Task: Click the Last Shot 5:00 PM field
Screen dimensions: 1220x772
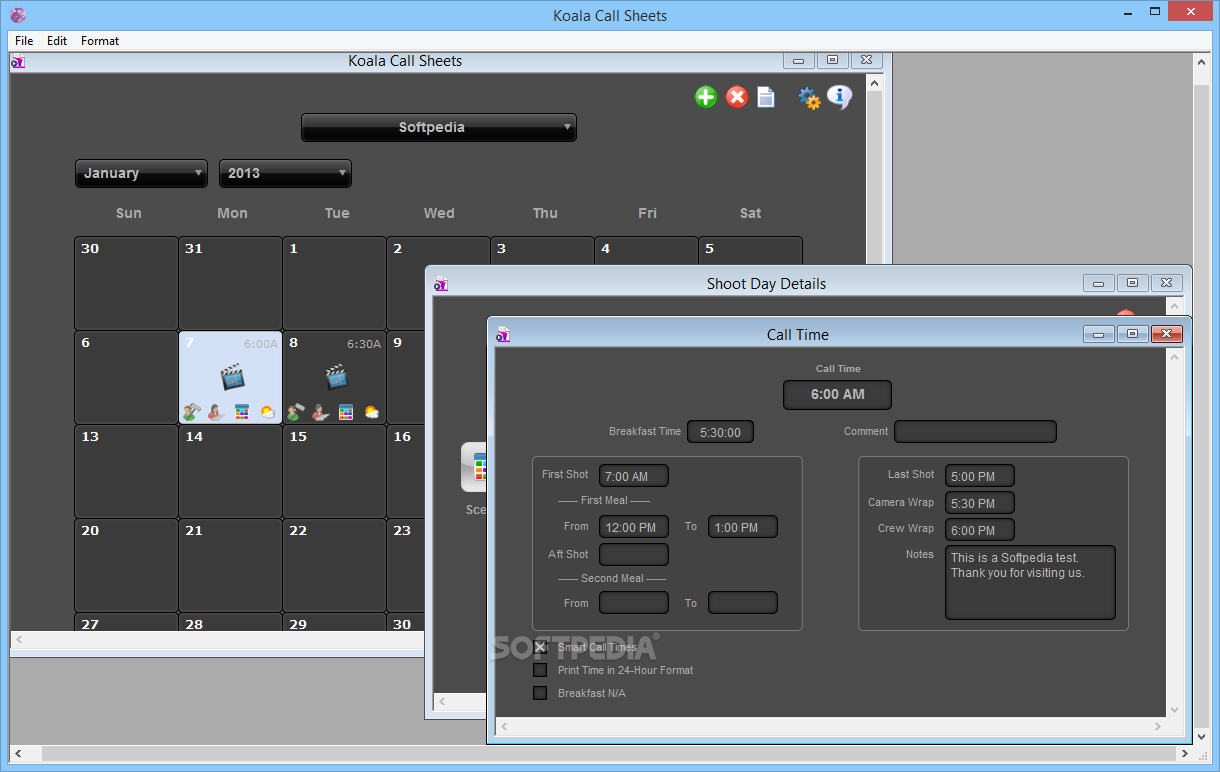Action: (980, 476)
